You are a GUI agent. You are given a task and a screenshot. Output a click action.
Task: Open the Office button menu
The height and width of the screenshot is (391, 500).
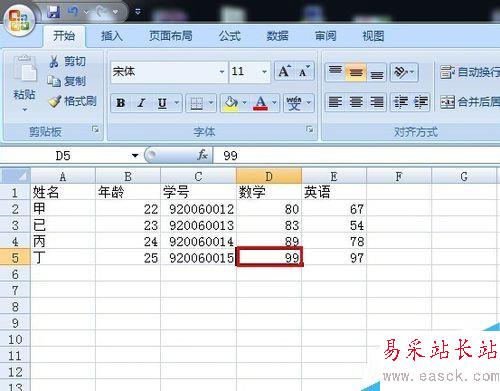pos(19,20)
